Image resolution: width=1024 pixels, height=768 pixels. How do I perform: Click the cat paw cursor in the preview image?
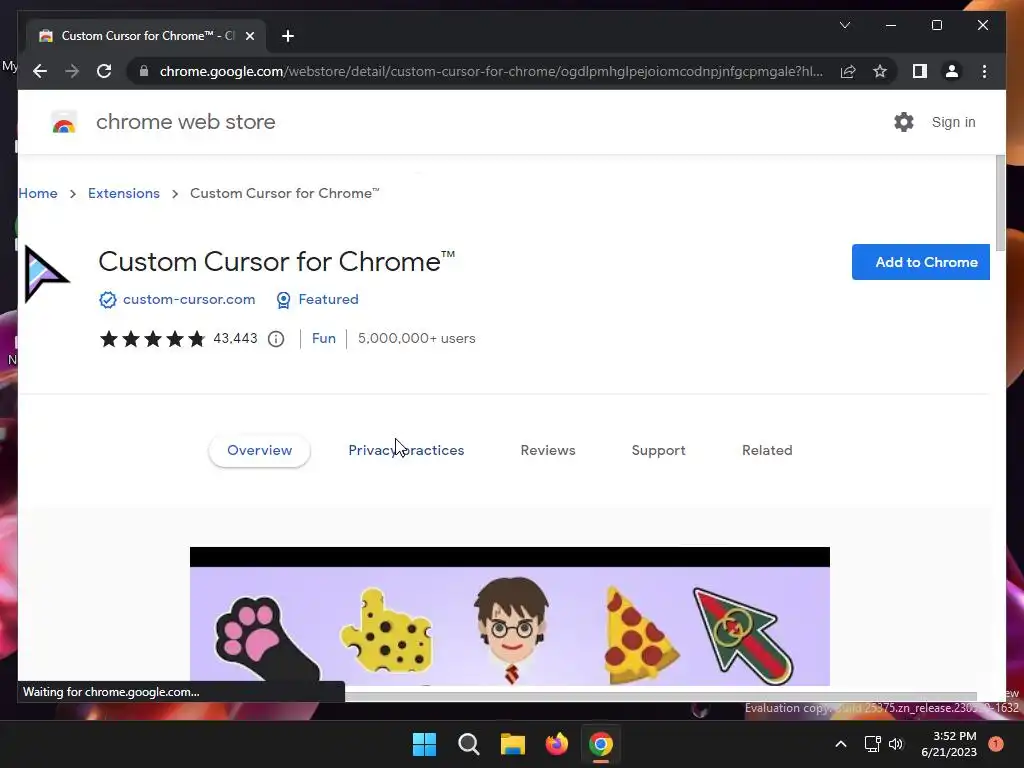tap(266, 639)
